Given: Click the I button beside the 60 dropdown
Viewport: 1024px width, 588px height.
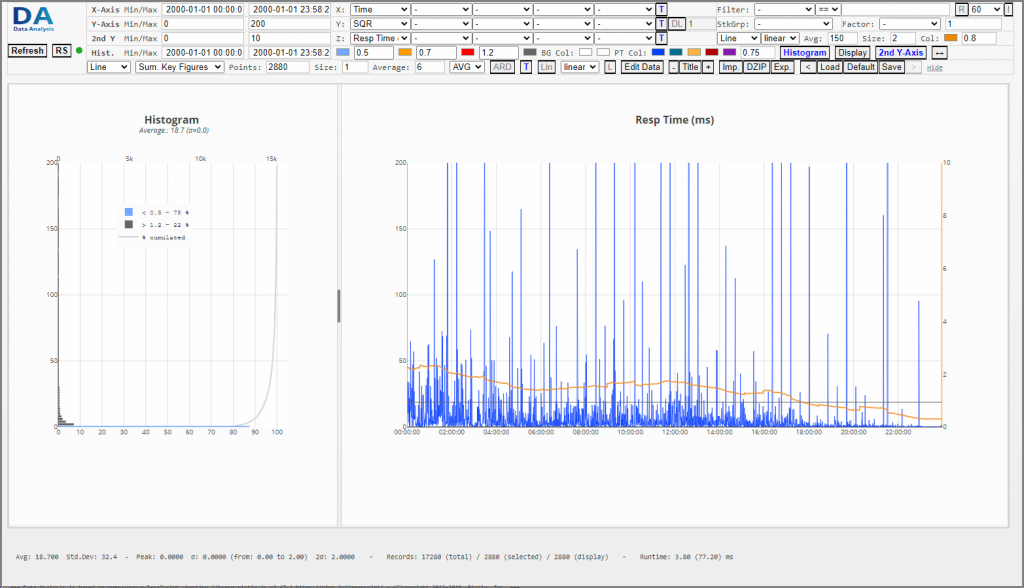Looking at the screenshot, I should pyautogui.click(x=1008, y=9).
